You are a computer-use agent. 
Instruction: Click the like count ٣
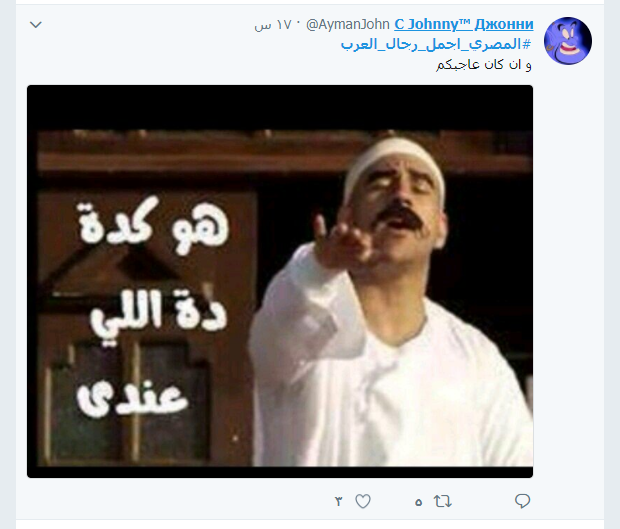tap(338, 502)
